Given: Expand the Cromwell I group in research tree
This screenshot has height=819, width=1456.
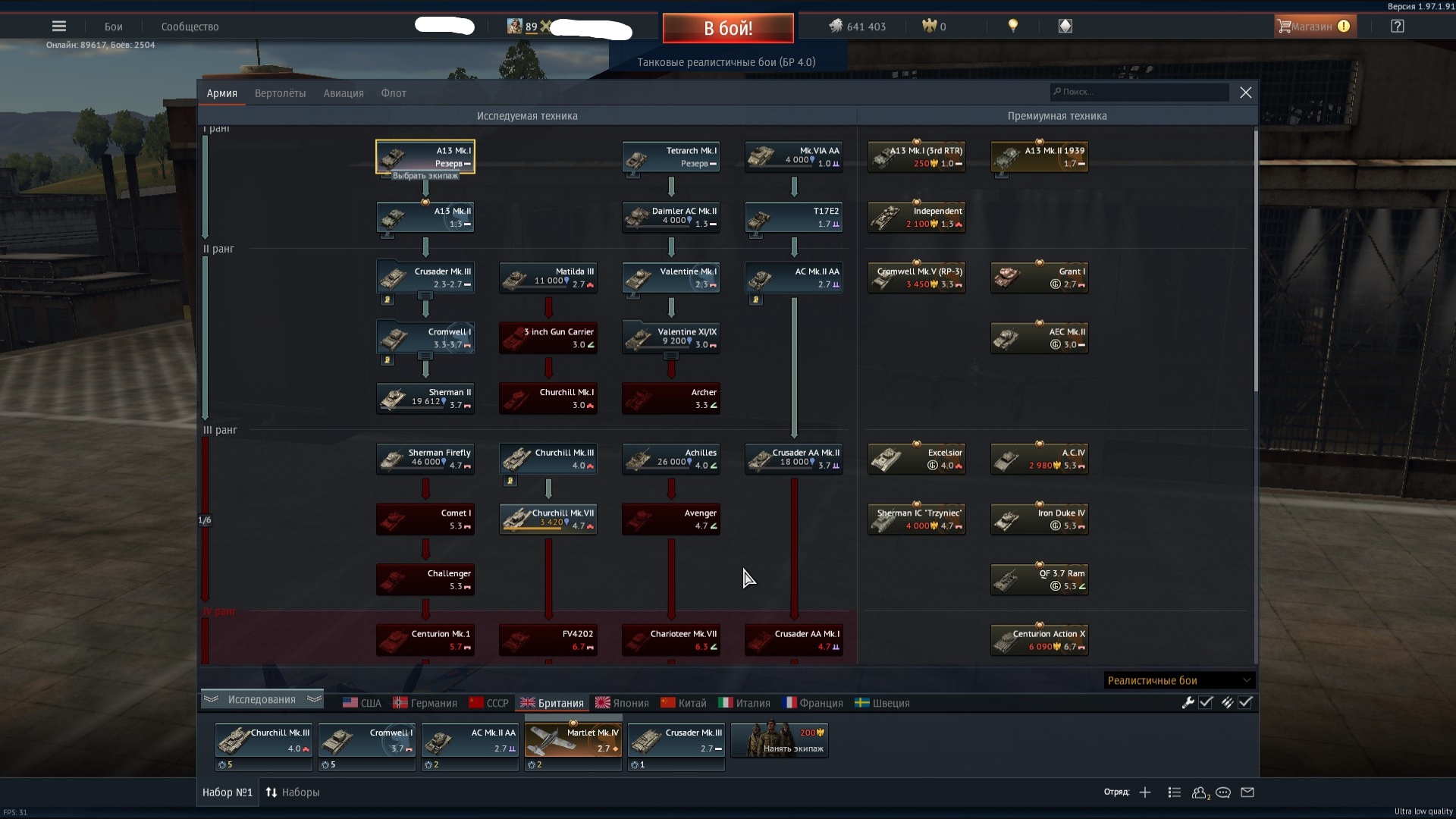Looking at the screenshot, I should (425, 356).
